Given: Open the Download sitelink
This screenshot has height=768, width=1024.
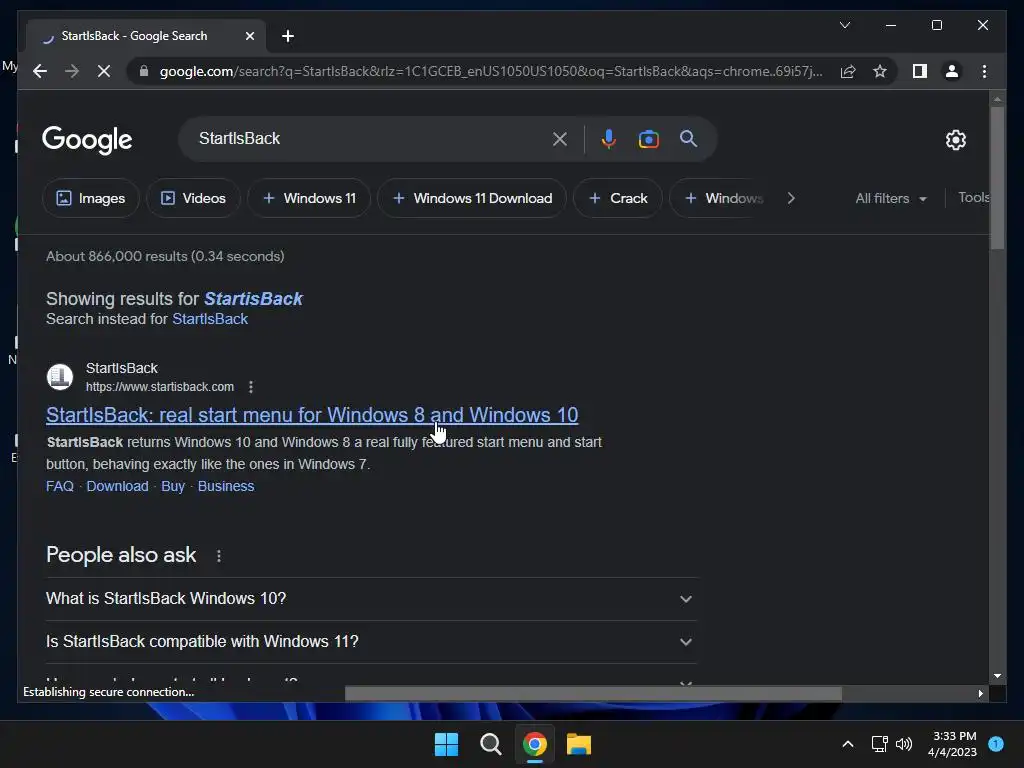Looking at the screenshot, I should [118, 486].
